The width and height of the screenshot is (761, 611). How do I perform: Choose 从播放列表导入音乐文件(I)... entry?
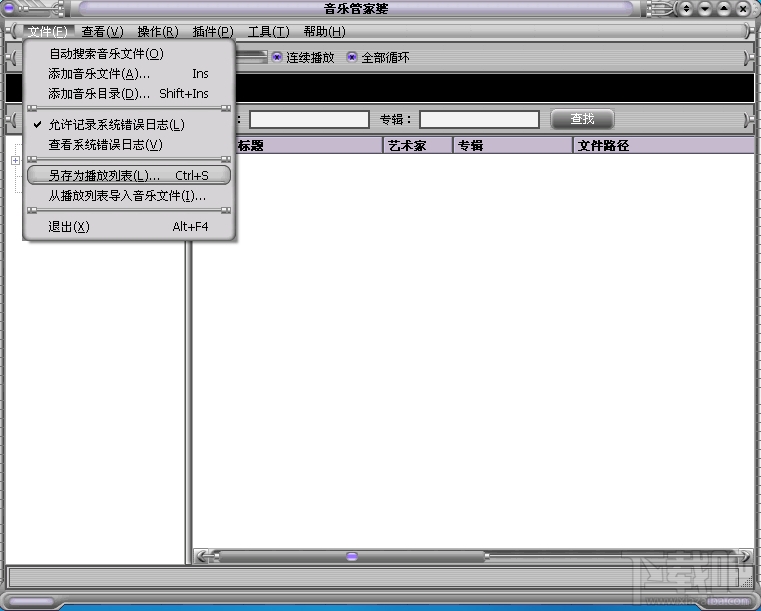[x=129, y=196]
